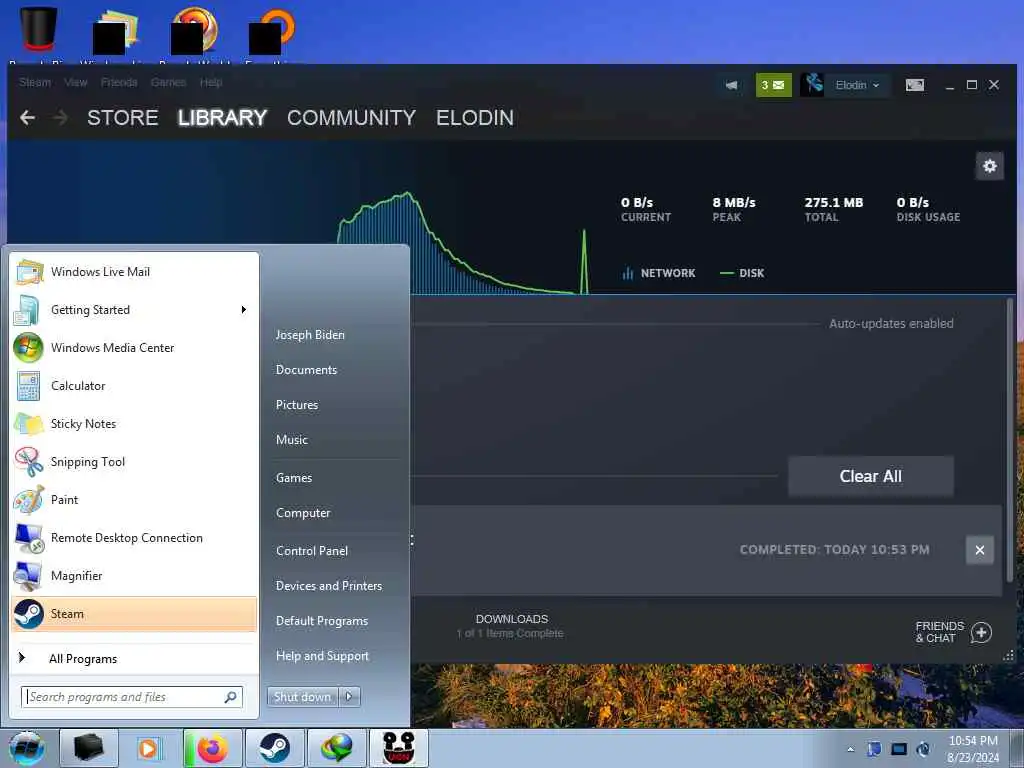
Task: Switch to Steam on the taskbar
Action: coord(275,748)
